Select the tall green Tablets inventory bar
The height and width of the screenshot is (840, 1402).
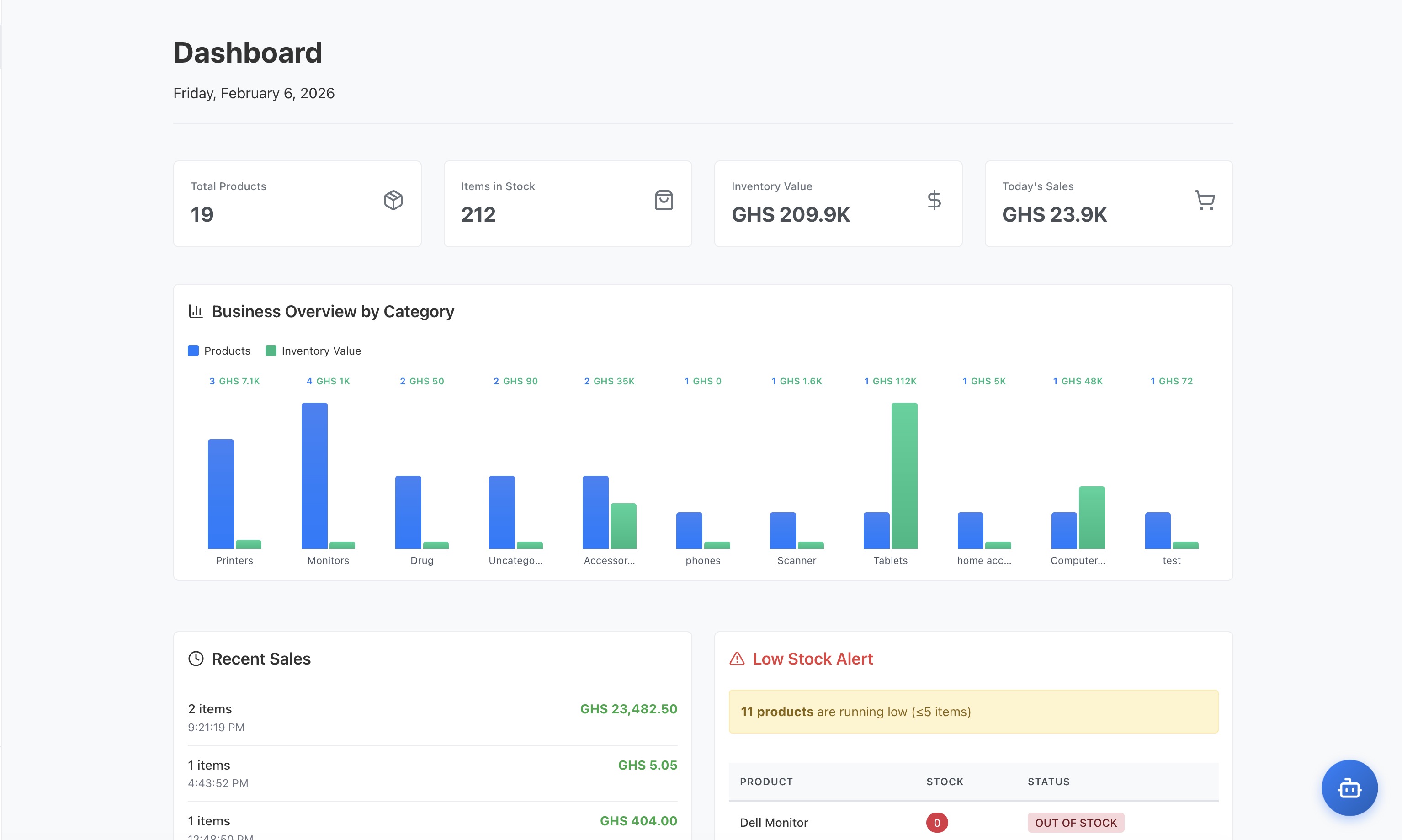(904, 475)
